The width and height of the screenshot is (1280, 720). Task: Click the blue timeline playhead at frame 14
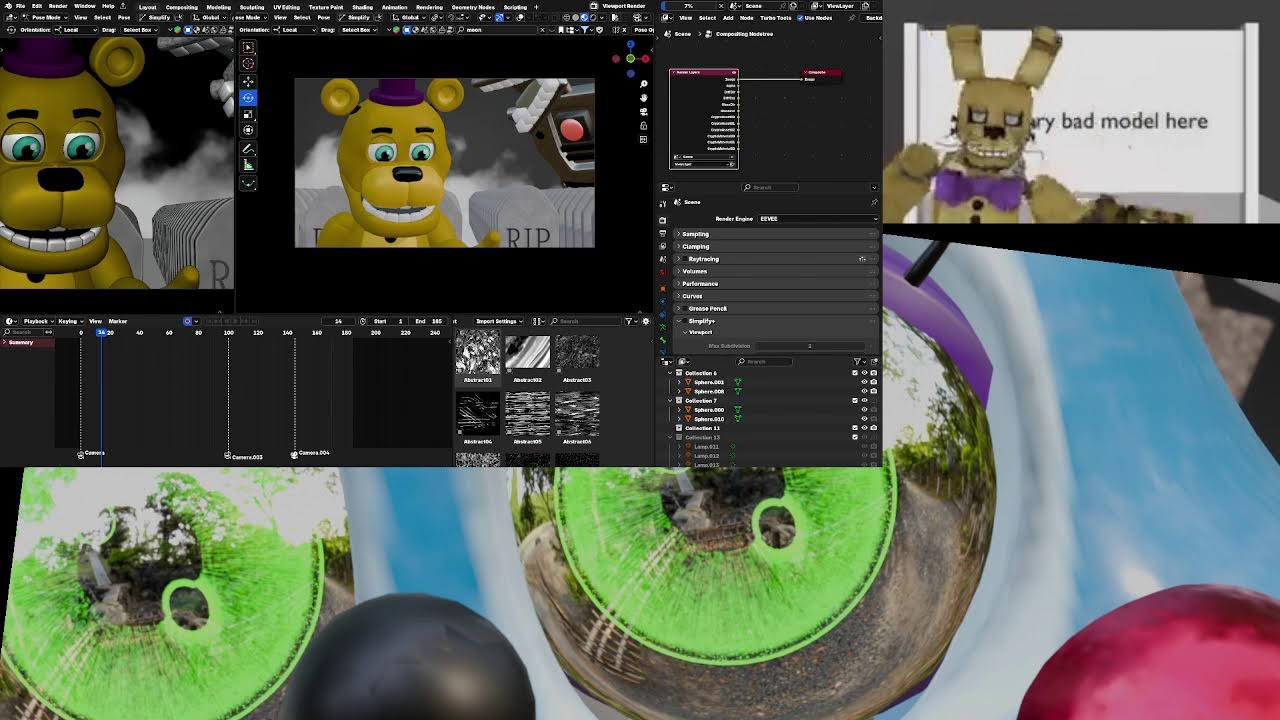[x=102, y=332]
